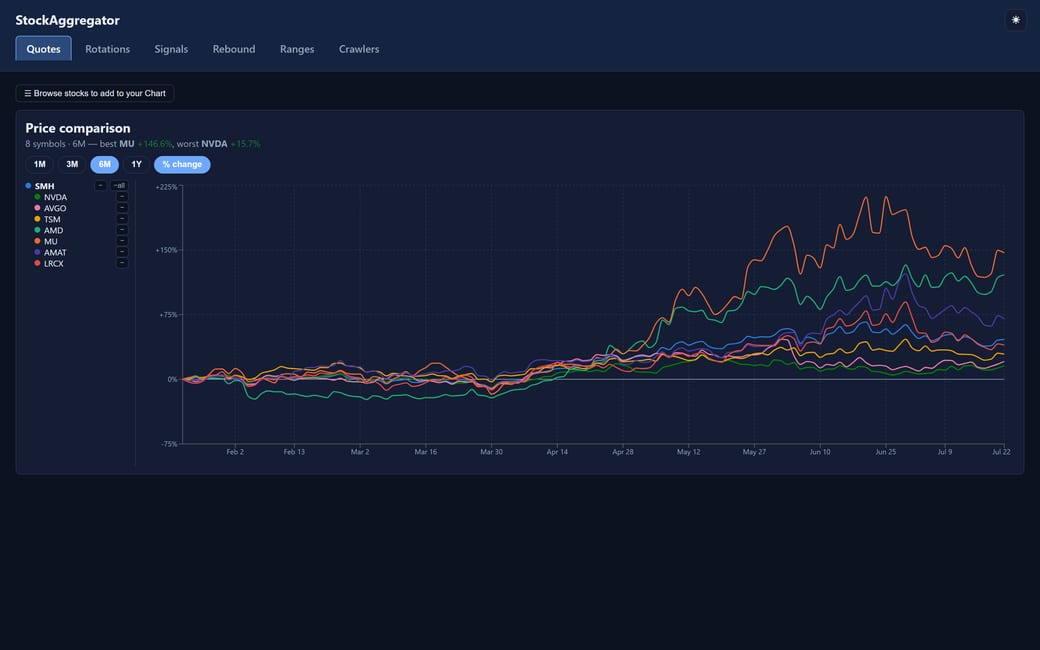Click the Apr 28 date label
Image resolution: width=1040 pixels, height=650 pixels.
coord(623,452)
